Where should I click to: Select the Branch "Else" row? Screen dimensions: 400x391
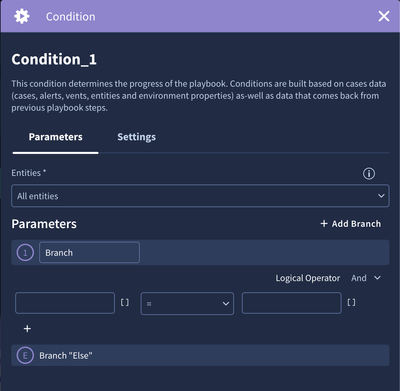point(200,355)
